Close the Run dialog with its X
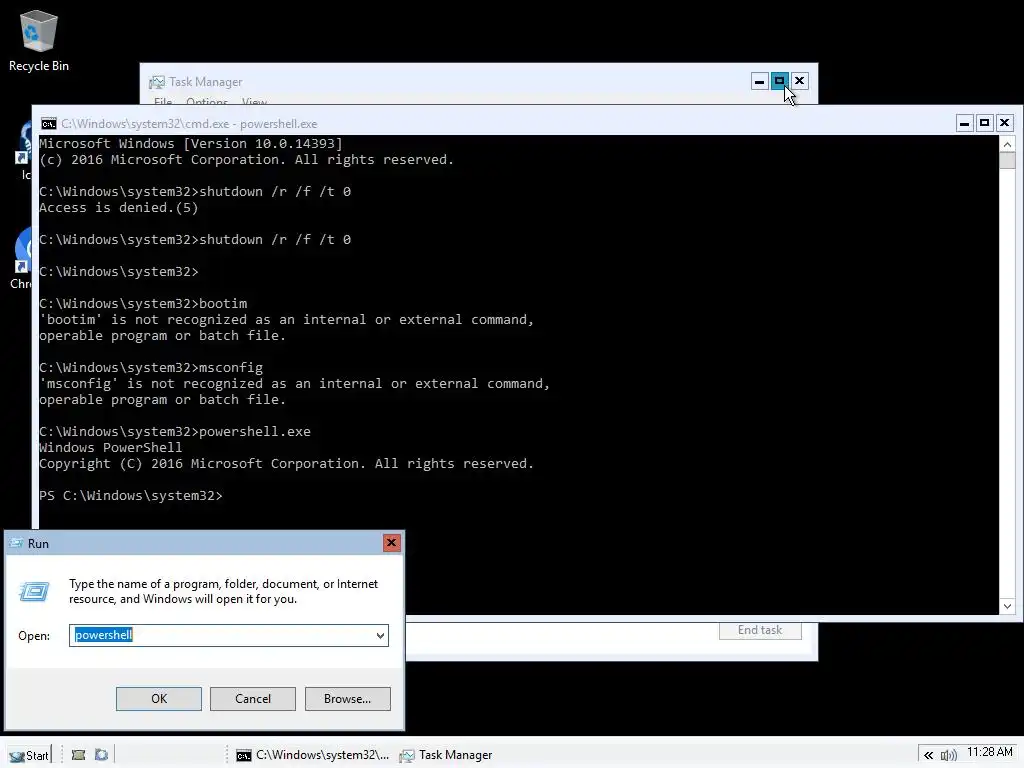The height and width of the screenshot is (768, 1024). 391,543
